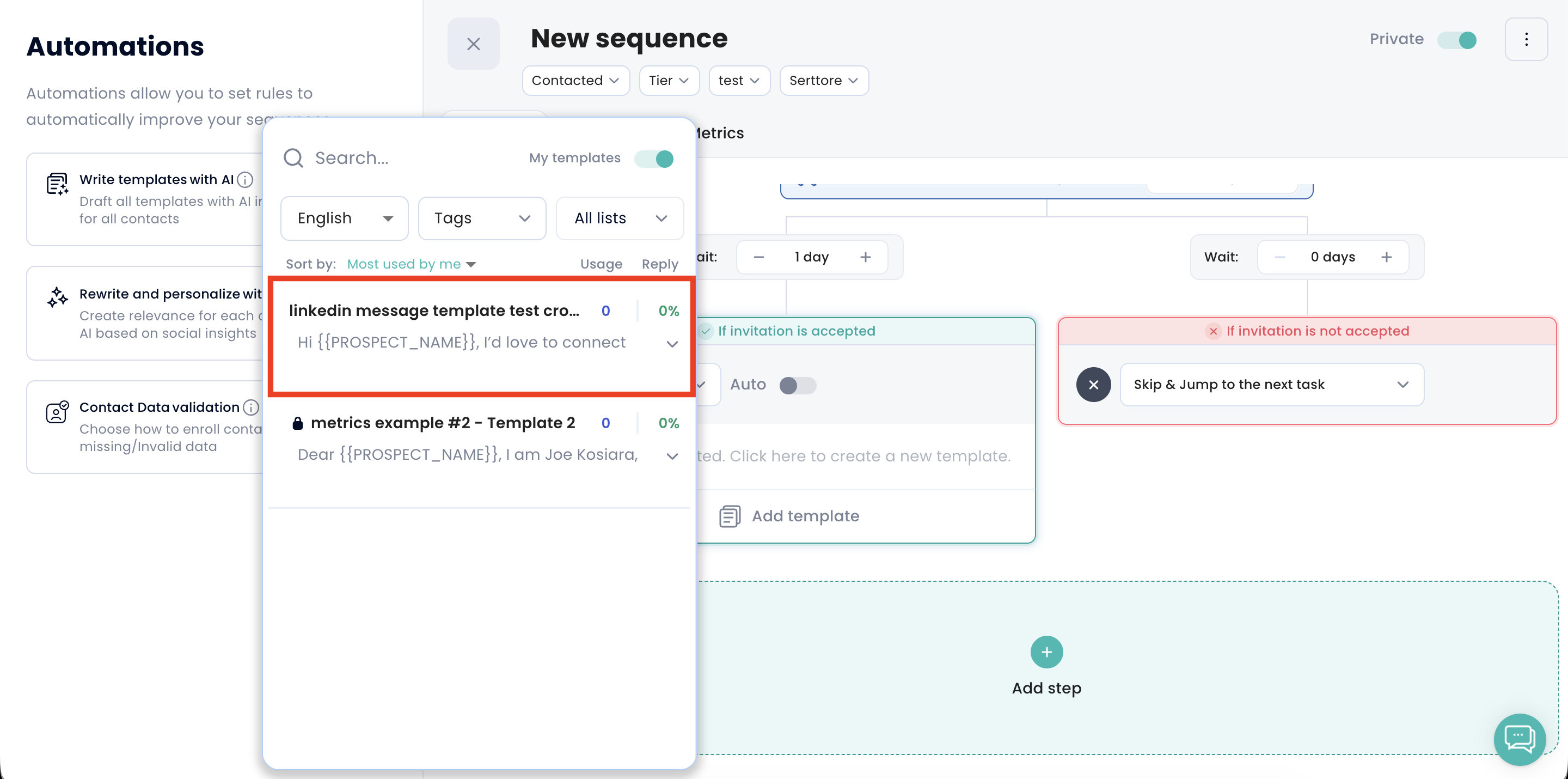Toggle the My templates switch

pyautogui.click(x=654, y=159)
